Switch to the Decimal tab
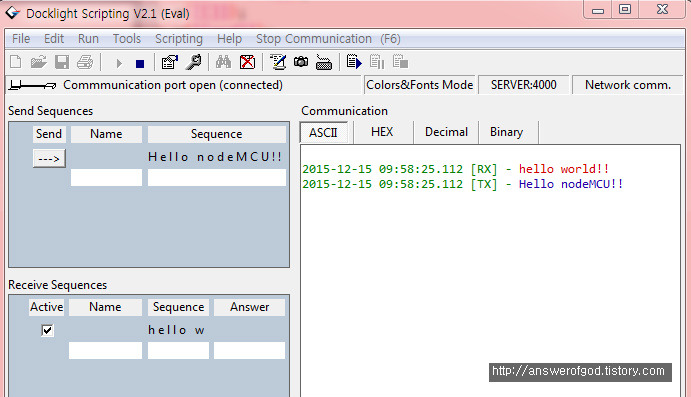 [x=446, y=132]
